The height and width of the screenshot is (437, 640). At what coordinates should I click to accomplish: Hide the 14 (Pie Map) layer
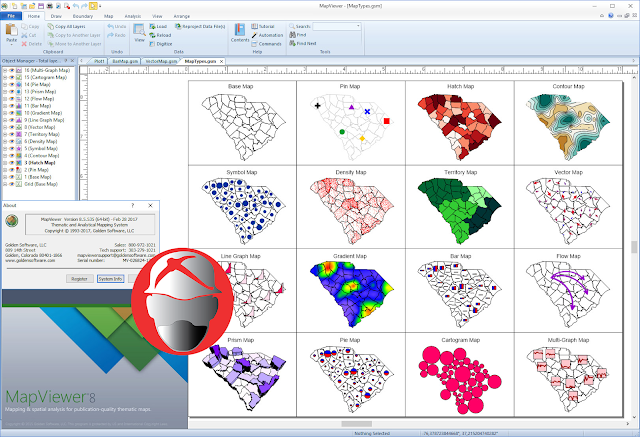point(12,84)
